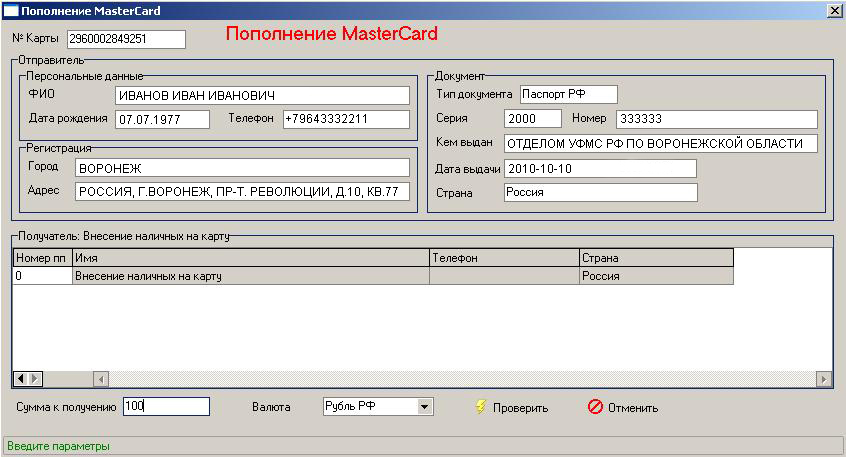Click the horizontal scrollbar left arrow
Image resolution: width=846 pixels, height=457 pixels.
click(x=101, y=379)
